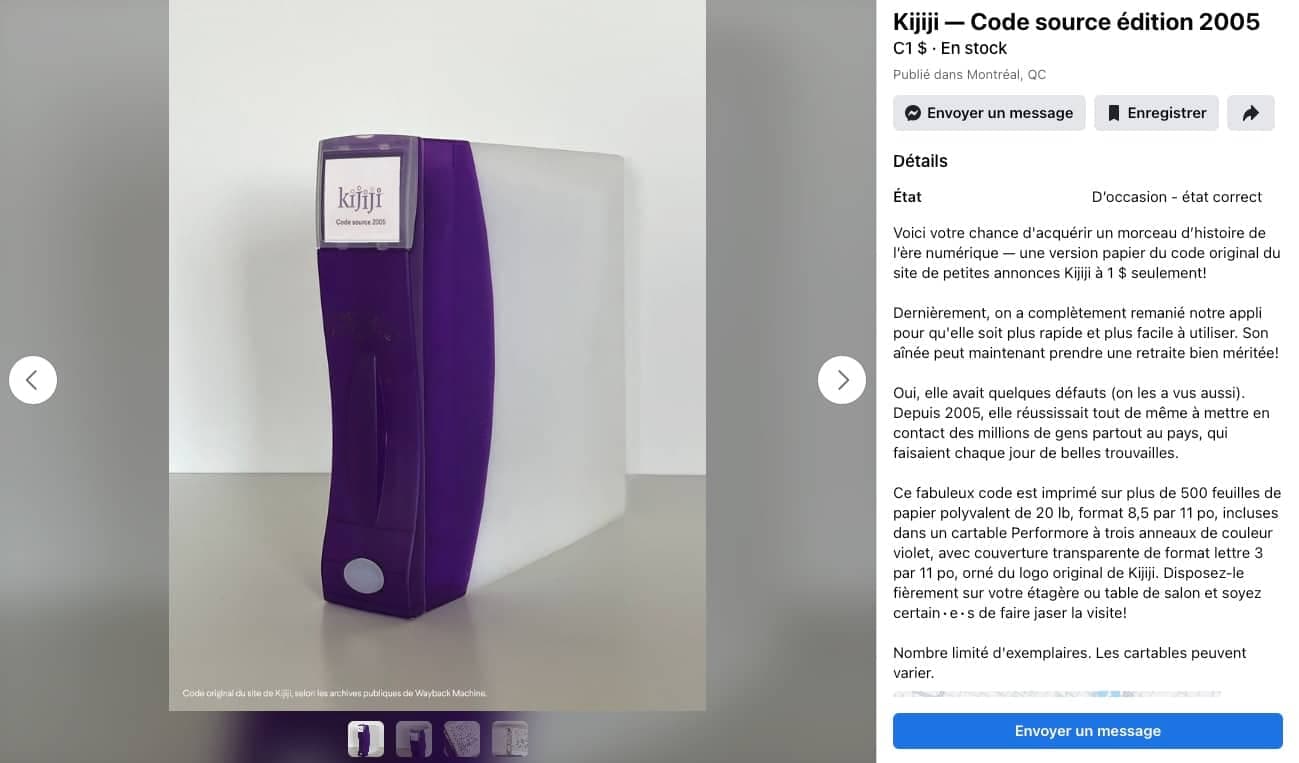Click the État condition value
Image resolution: width=1299 pixels, height=763 pixels.
(1177, 197)
